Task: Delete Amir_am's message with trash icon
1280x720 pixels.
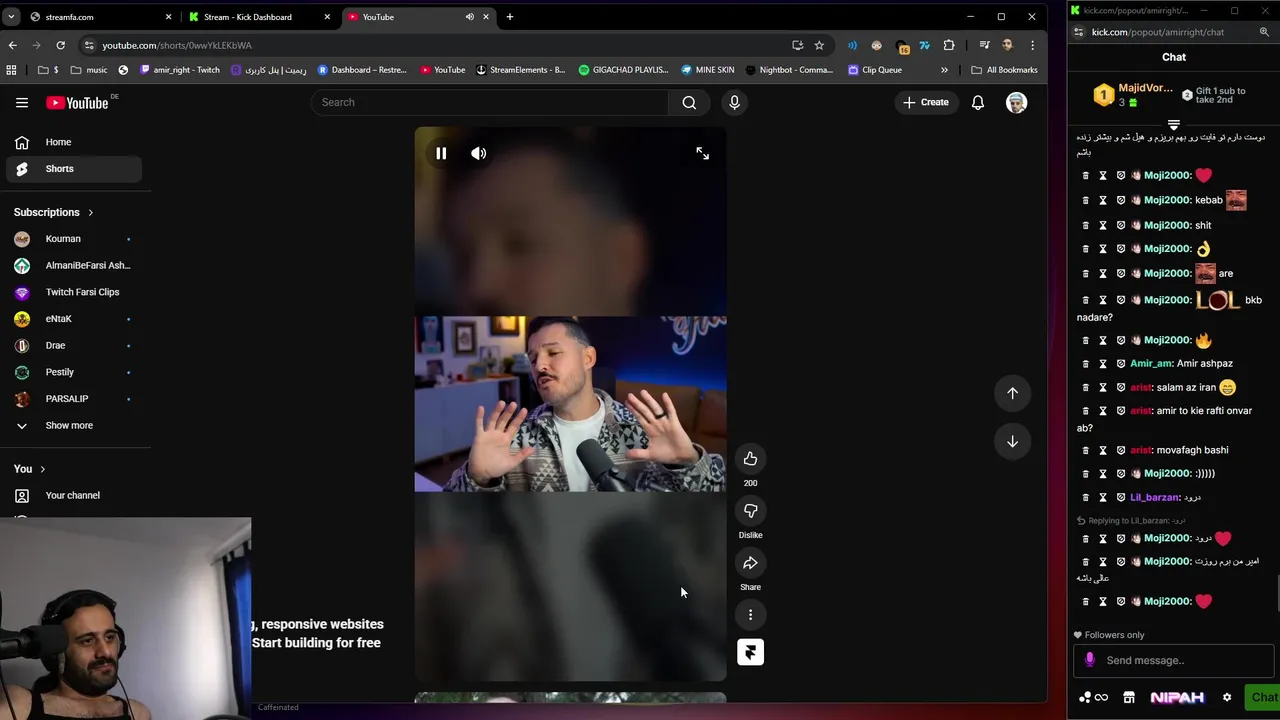Action: 1086,364
